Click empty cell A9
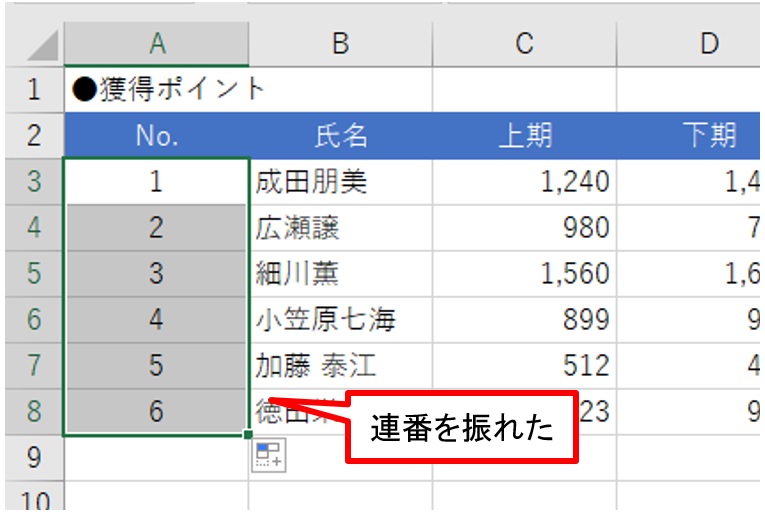This screenshot has height=514, width=765. 156,457
